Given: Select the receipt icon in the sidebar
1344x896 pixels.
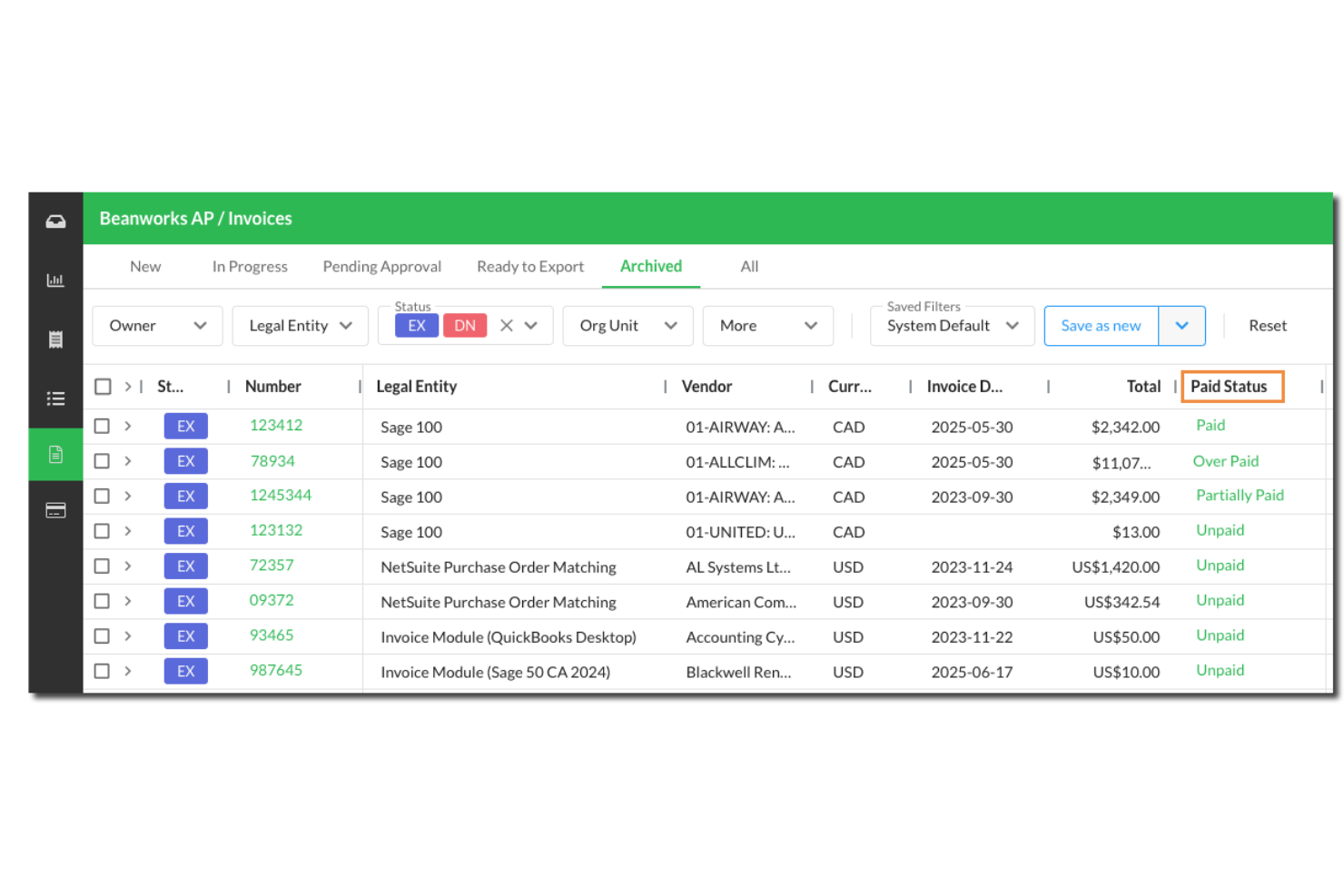Looking at the screenshot, I should pyautogui.click(x=55, y=339).
